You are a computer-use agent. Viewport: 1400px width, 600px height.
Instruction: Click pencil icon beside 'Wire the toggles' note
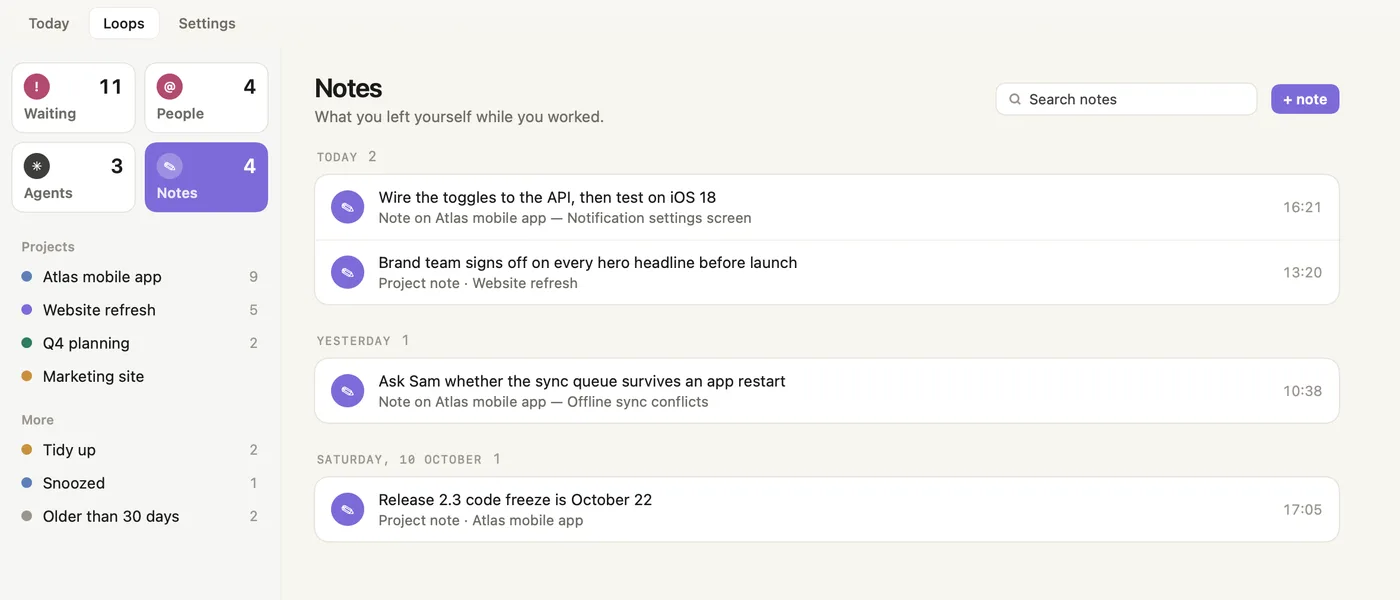point(348,207)
